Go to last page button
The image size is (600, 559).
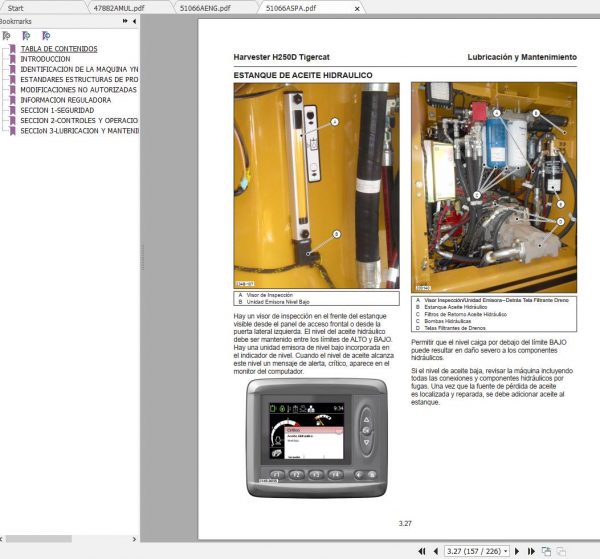coord(531,551)
